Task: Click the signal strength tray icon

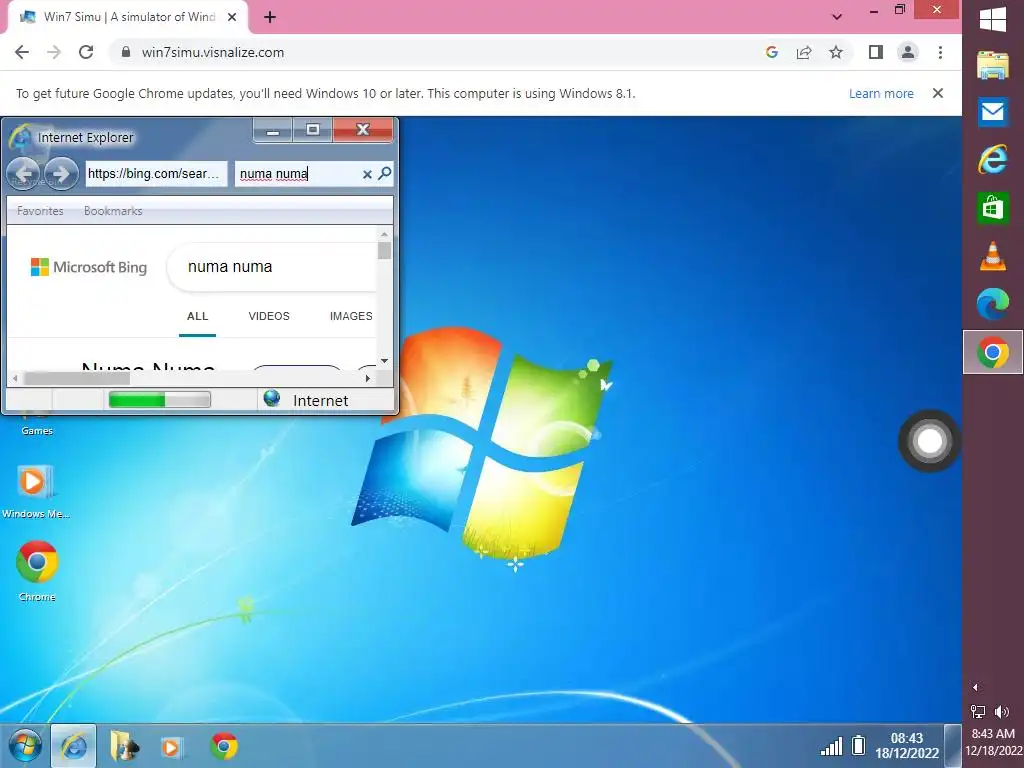Action: pos(831,746)
